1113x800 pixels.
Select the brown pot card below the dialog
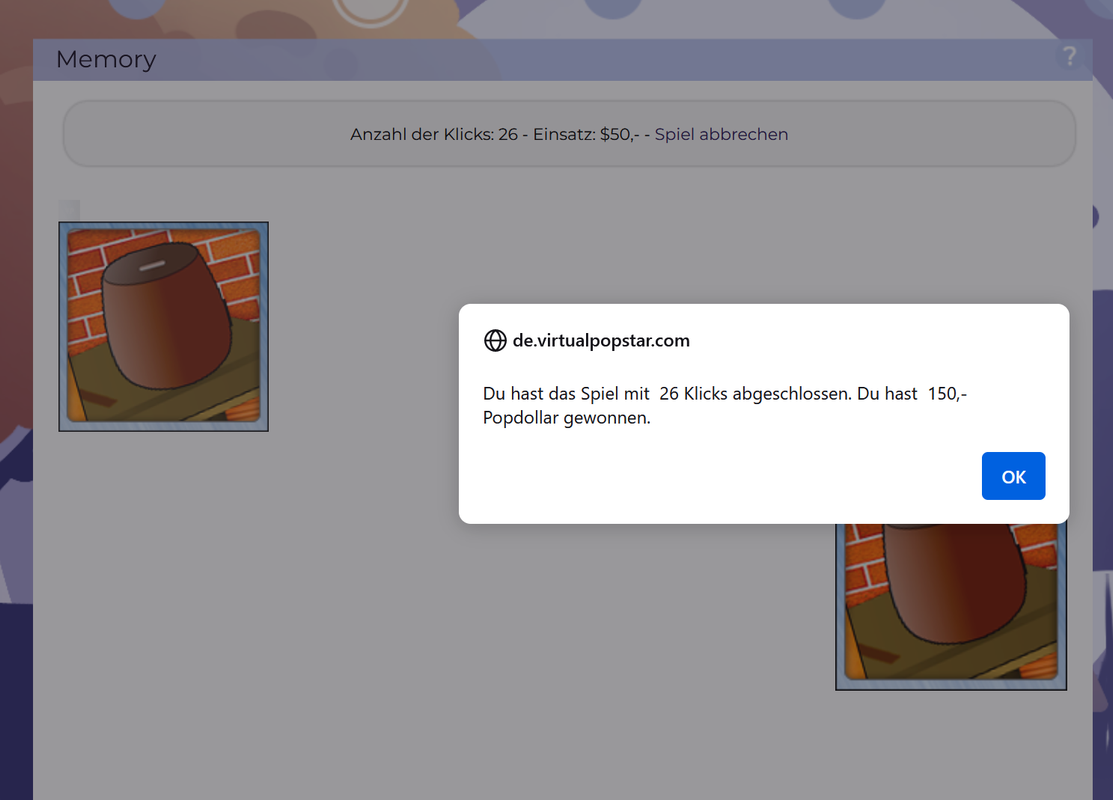coord(951,606)
